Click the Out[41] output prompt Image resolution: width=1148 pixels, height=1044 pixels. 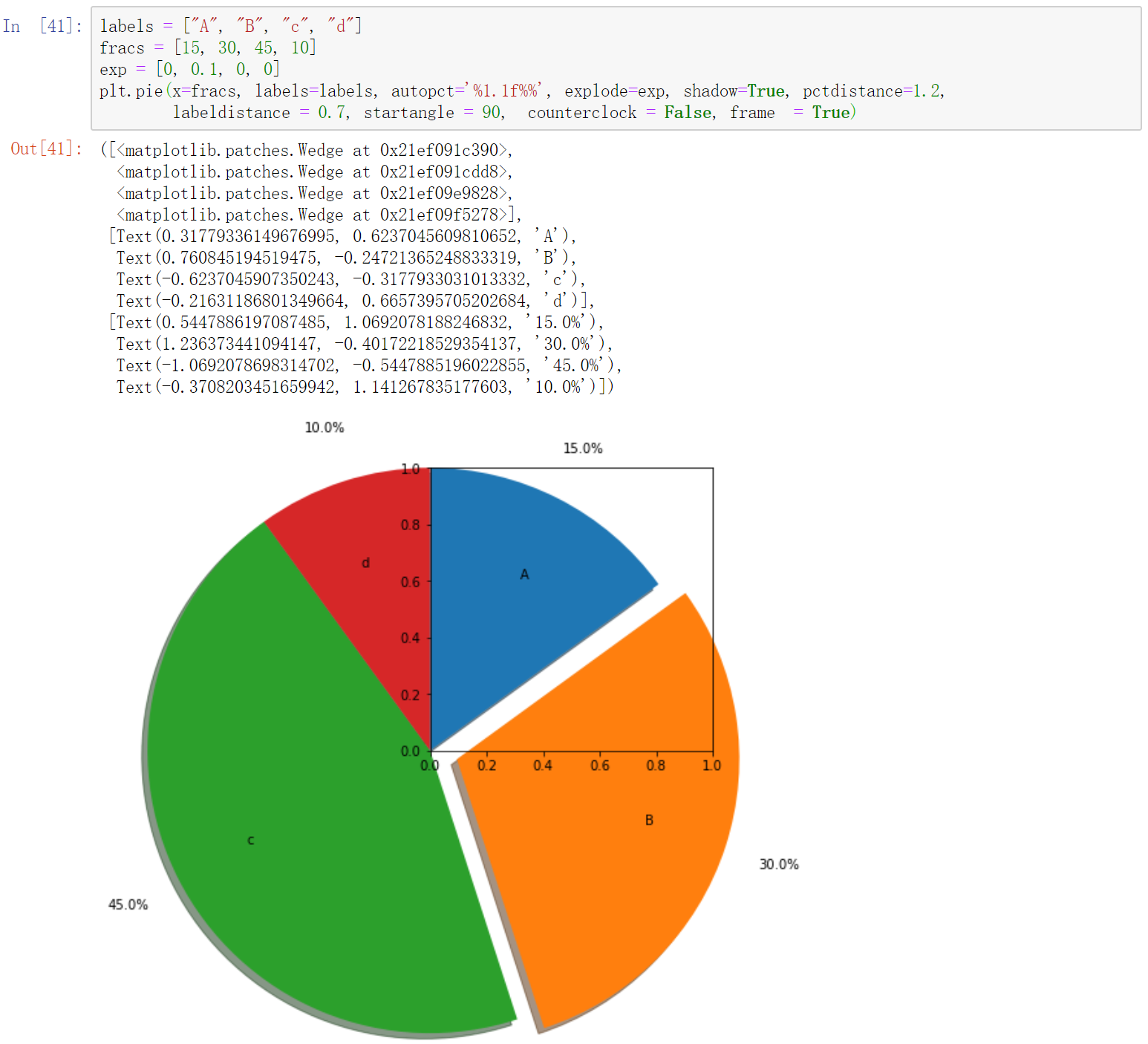[x=45, y=149]
